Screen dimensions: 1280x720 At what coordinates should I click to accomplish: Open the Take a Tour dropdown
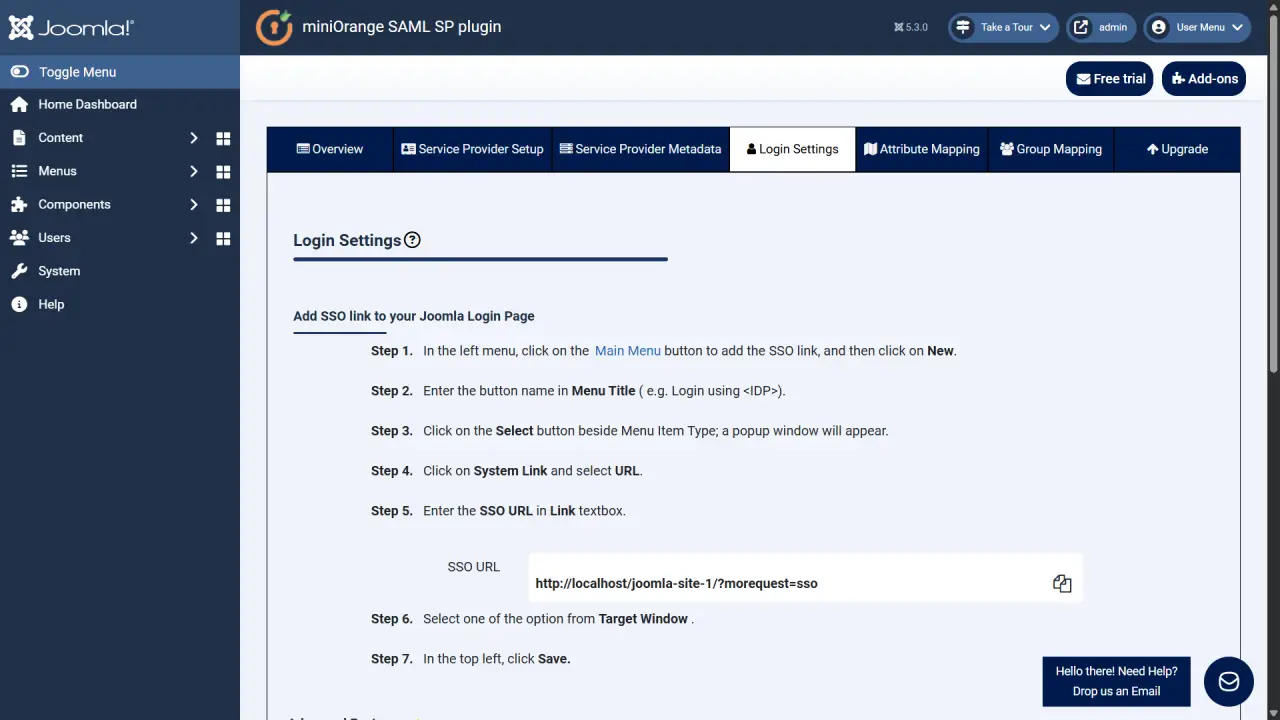tap(1003, 27)
